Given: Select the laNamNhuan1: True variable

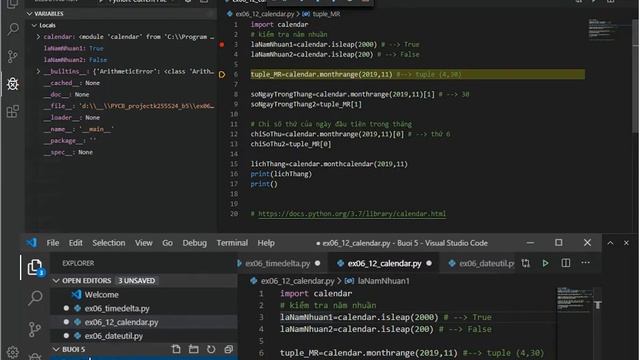Looking at the screenshot, I should tap(73, 48).
